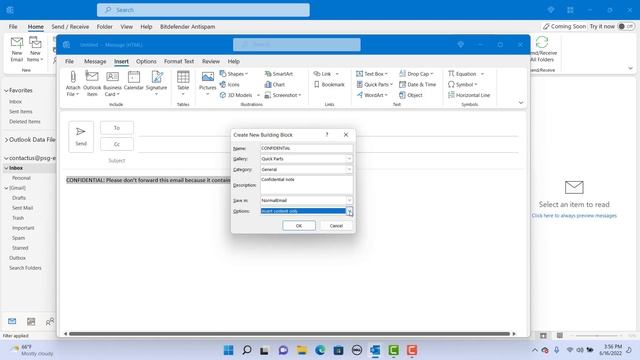Click Drop Cap option

click(x=416, y=74)
